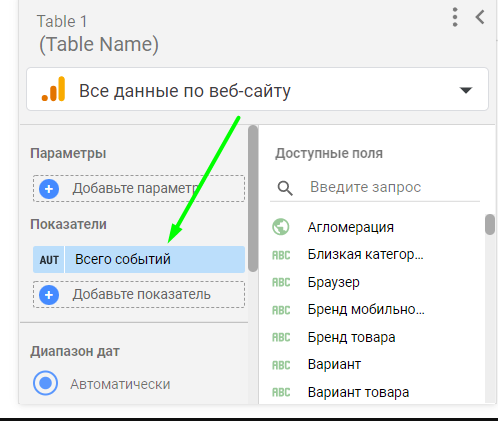The width and height of the screenshot is (498, 421).
Task: Click the 'Добавьте показатель' field
Action: (x=139, y=295)
